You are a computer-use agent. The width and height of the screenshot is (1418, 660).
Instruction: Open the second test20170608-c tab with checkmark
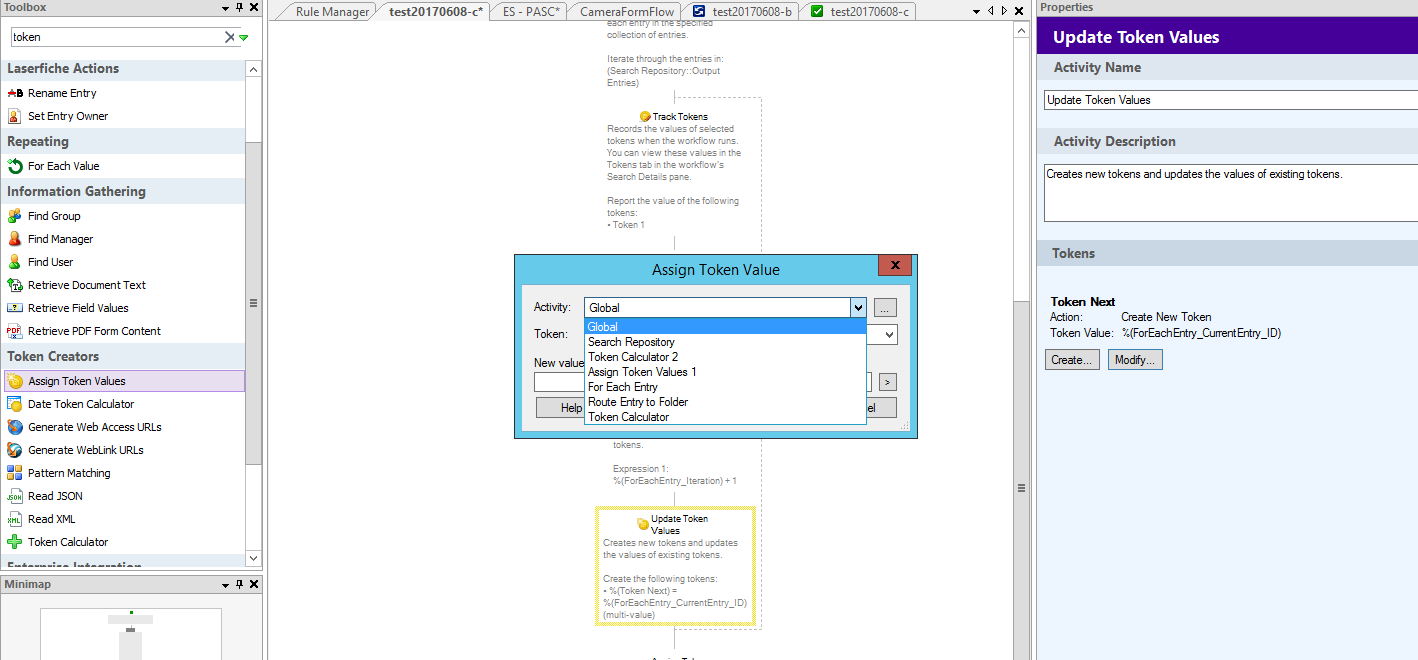[860, 12]
